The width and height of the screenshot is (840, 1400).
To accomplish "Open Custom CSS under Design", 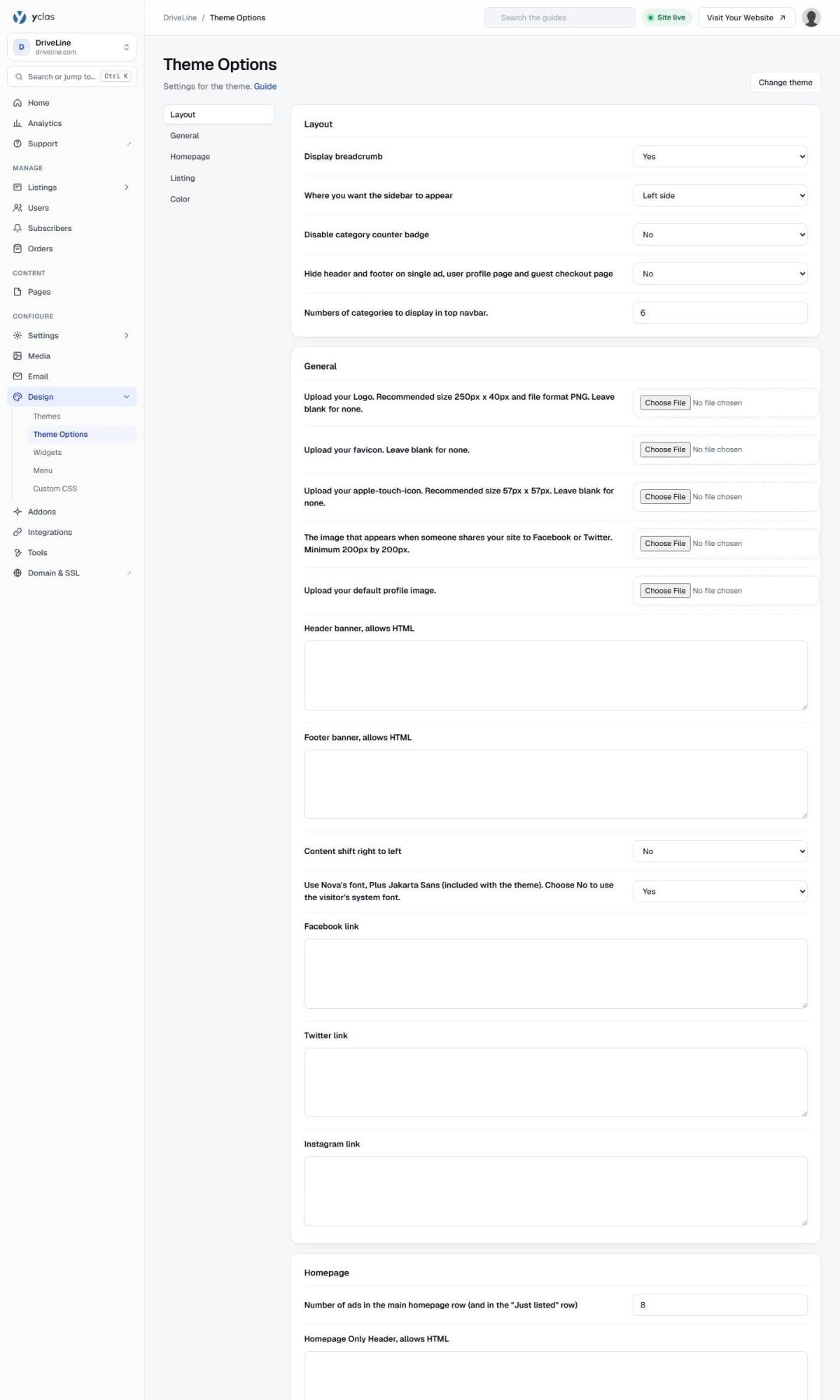I will (x=82, y=489).
